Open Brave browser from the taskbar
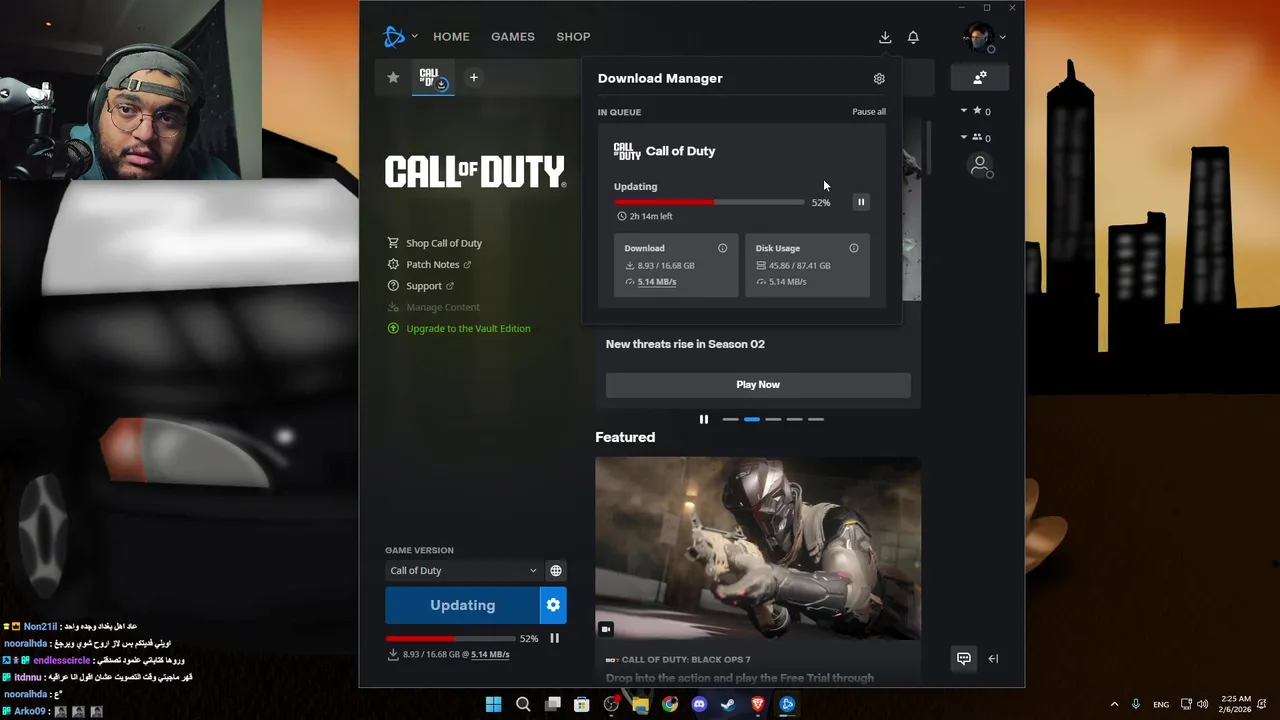 758,704
